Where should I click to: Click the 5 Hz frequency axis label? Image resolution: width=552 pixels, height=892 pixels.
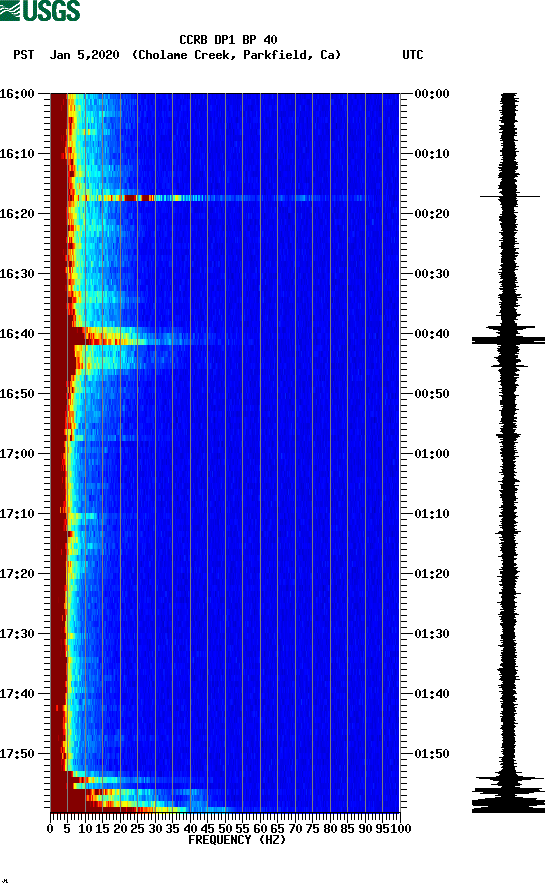(x=67, y=829)
